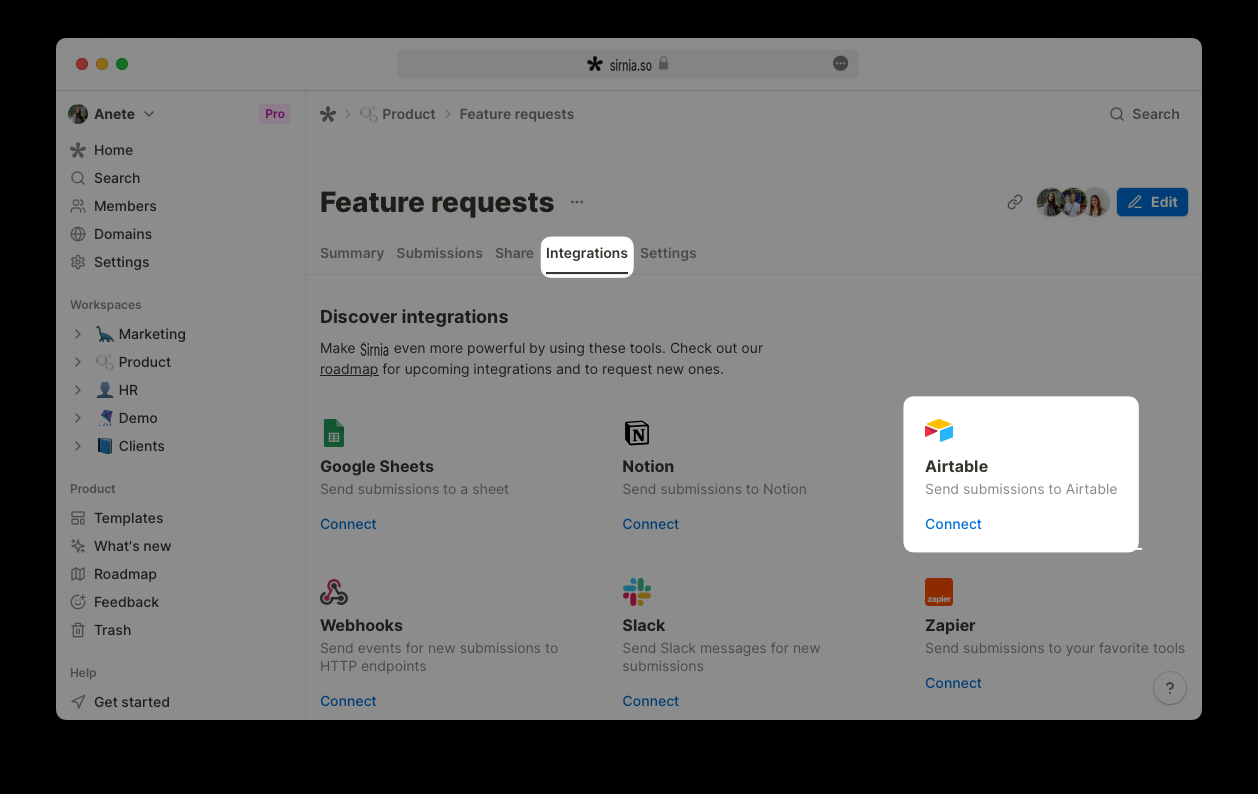Connect the Zapier integration

pos(953,683)
